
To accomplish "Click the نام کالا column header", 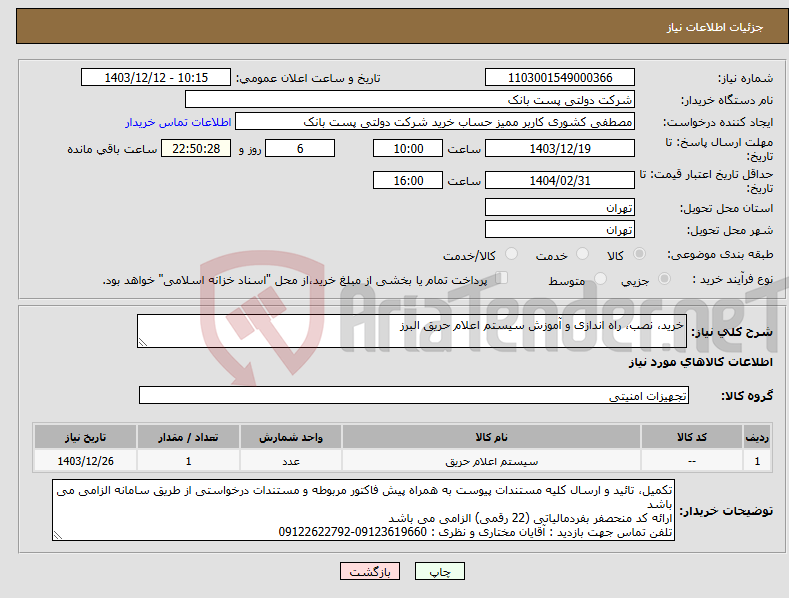I will (491, 437).
